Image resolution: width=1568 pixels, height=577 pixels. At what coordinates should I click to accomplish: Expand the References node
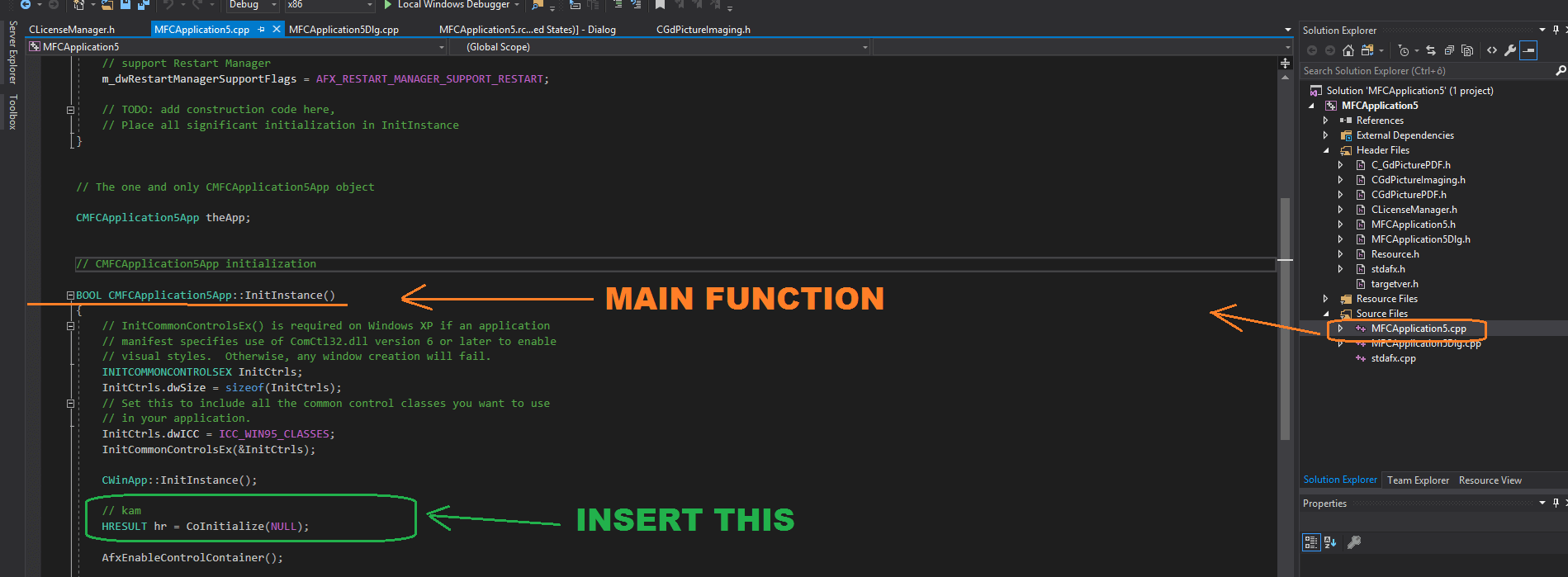click(x=1326, y=121)
